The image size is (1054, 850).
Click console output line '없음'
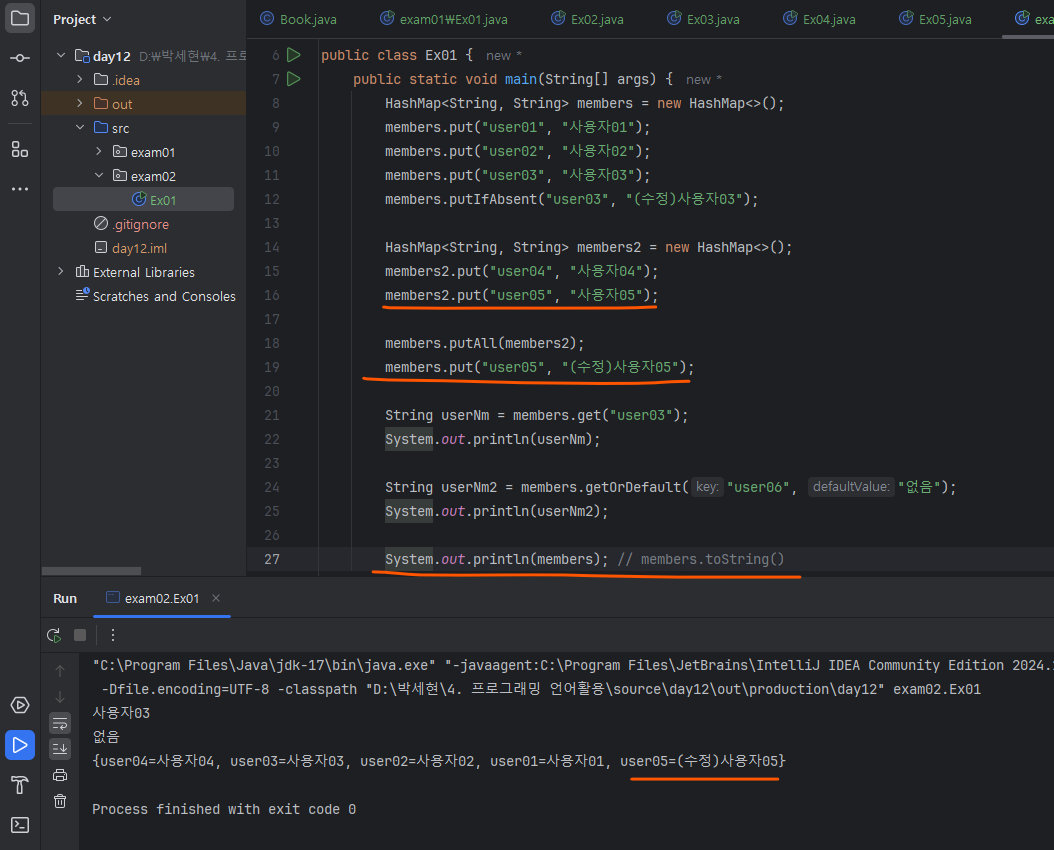point(106,737)
